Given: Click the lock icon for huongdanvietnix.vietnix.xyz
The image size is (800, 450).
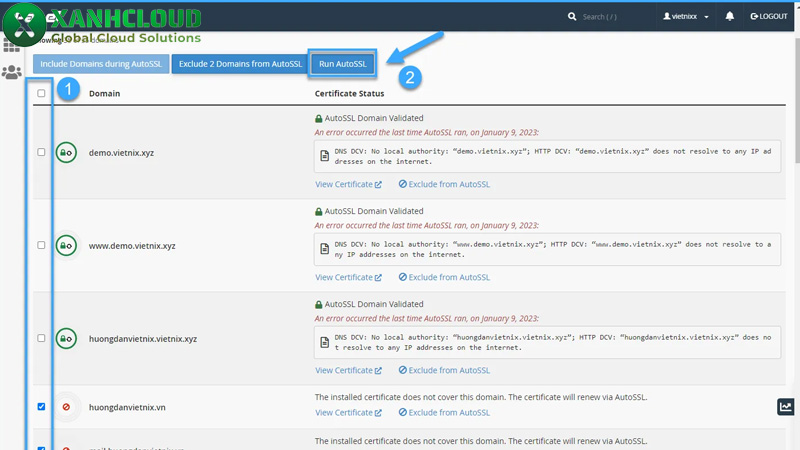Looking at the screenshot, I should (66, 338).
